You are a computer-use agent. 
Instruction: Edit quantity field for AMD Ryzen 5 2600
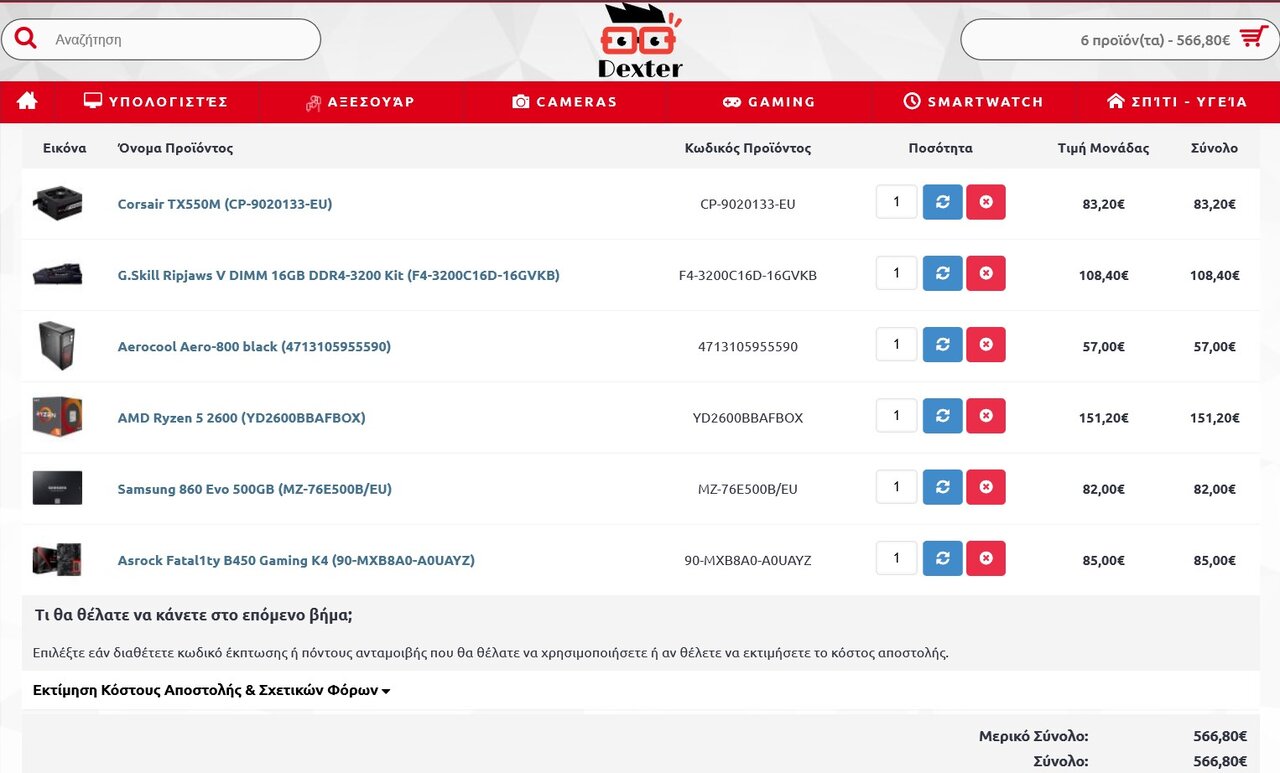click(x=897, y=415)
